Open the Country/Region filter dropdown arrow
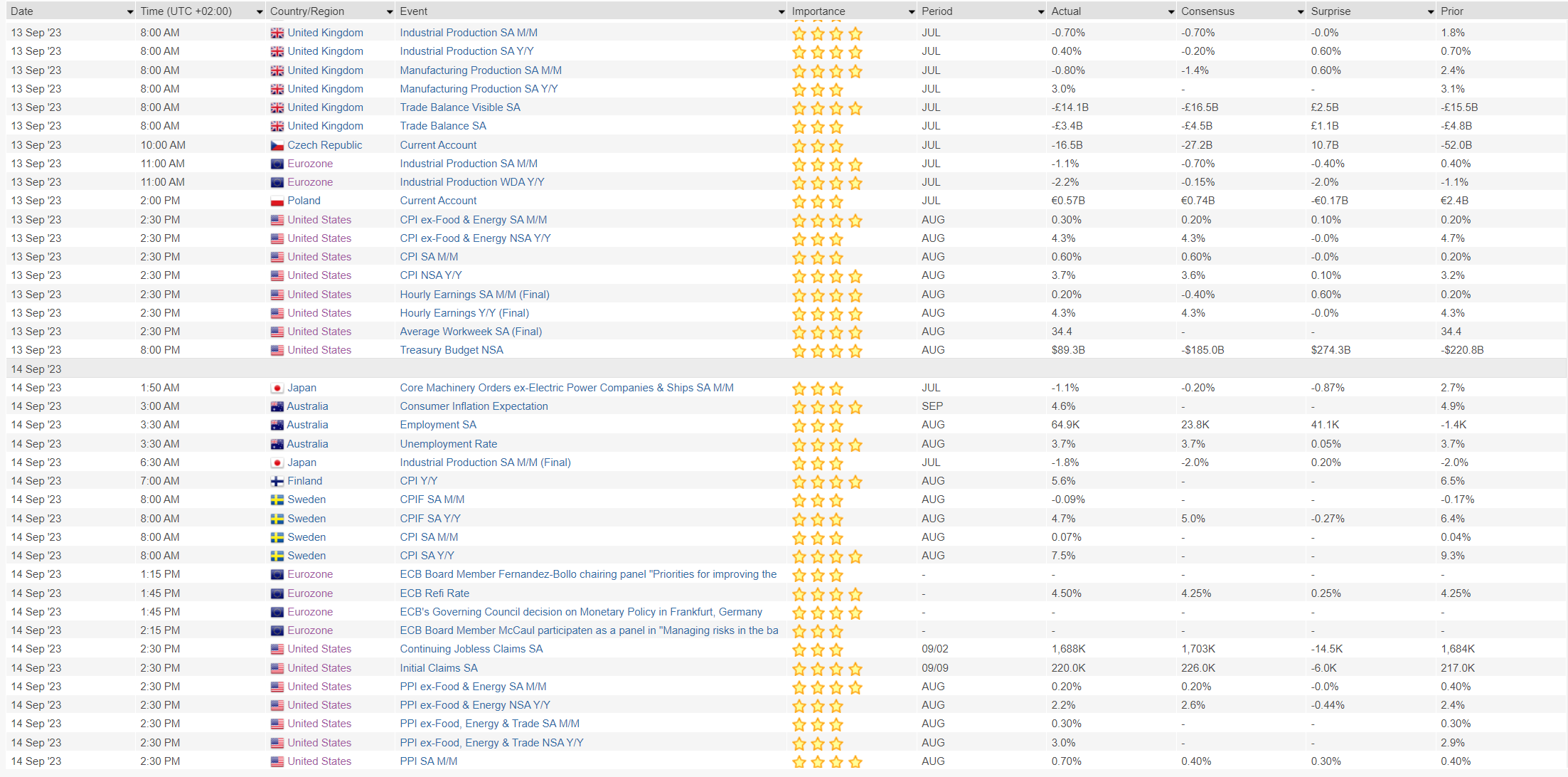Viewport: 1568px width, 777px height. click(389, 12)
